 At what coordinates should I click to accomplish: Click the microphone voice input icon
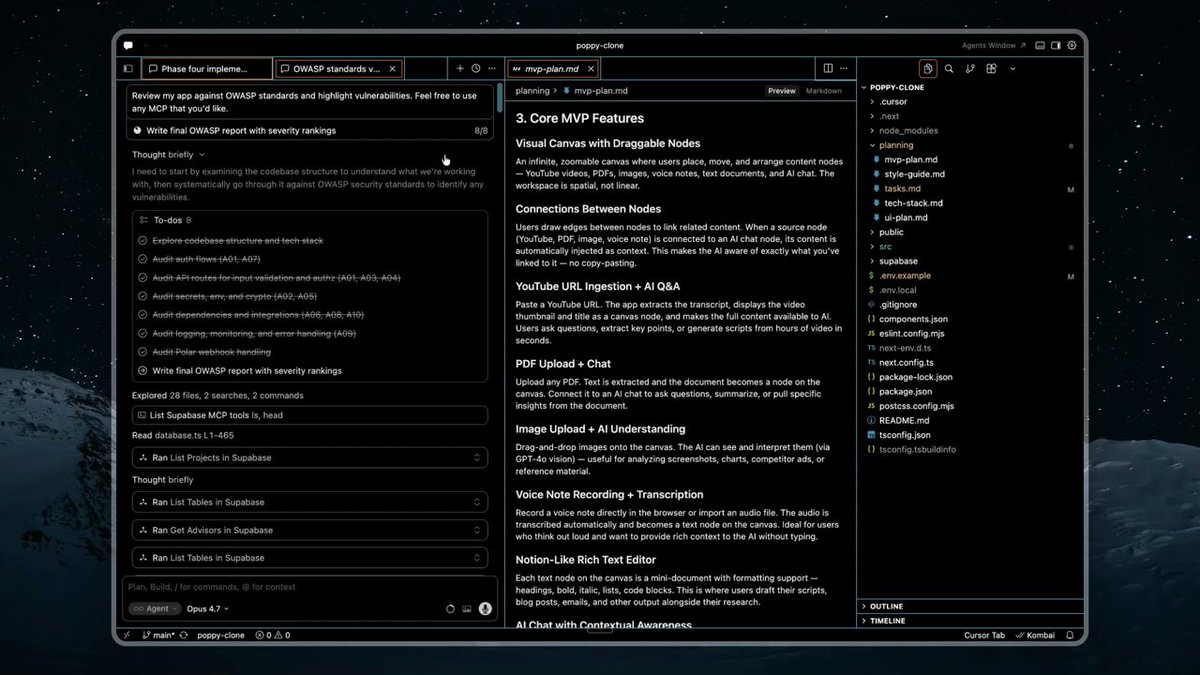pos(485,608)
